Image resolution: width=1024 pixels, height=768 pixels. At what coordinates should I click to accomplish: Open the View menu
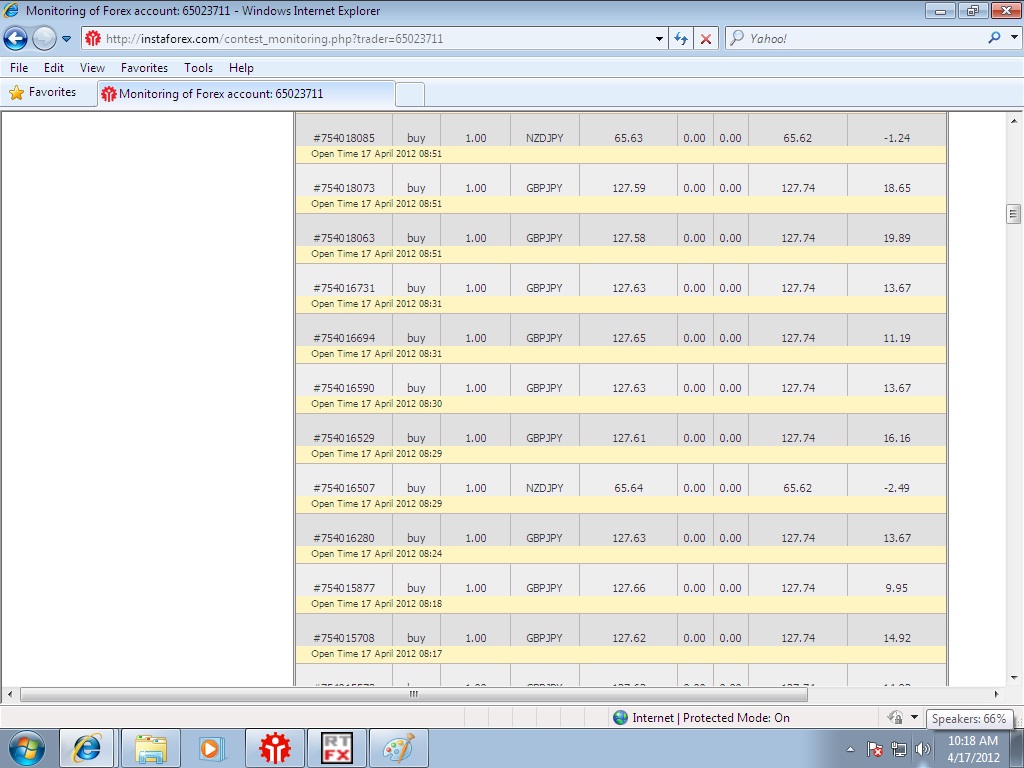(92, 68)
